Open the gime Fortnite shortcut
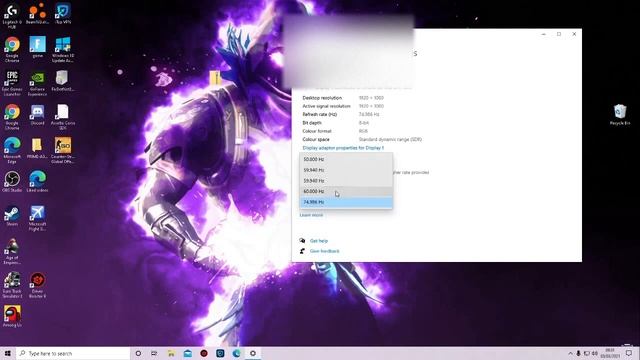 37,47
